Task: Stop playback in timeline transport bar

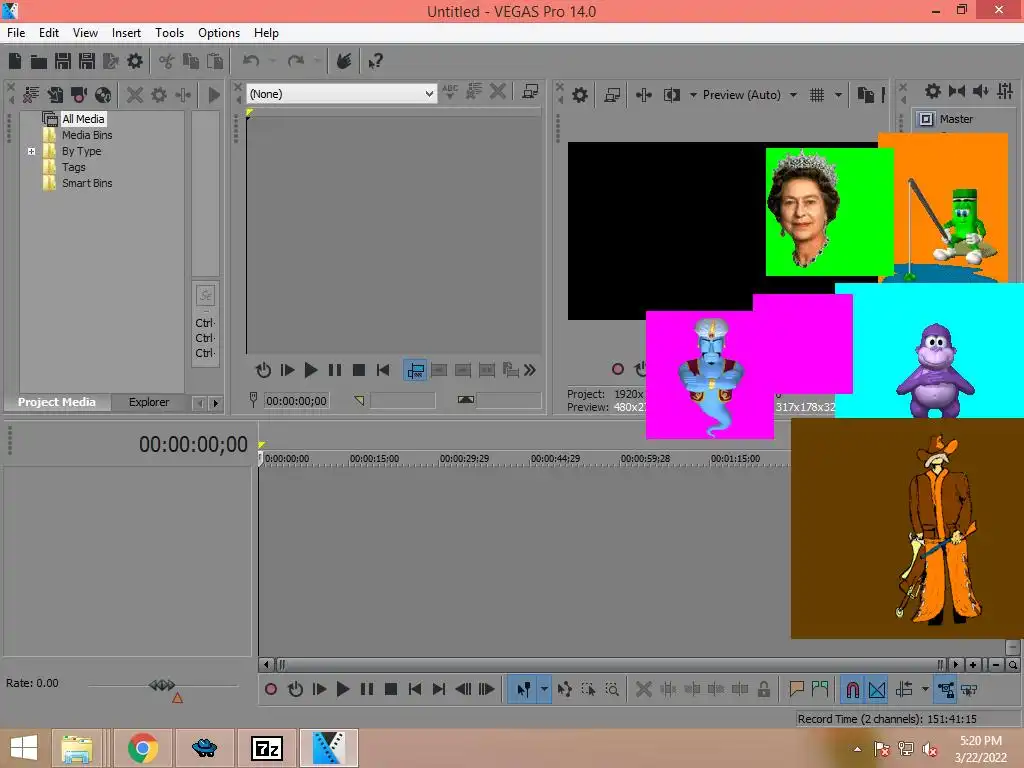Action: click(391, 689)
